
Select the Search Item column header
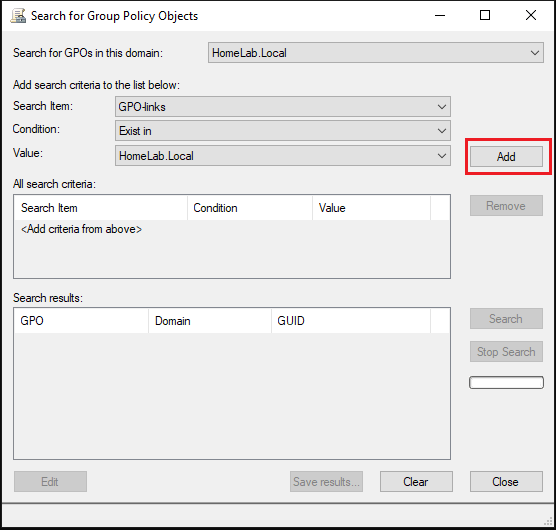(101, 208)
